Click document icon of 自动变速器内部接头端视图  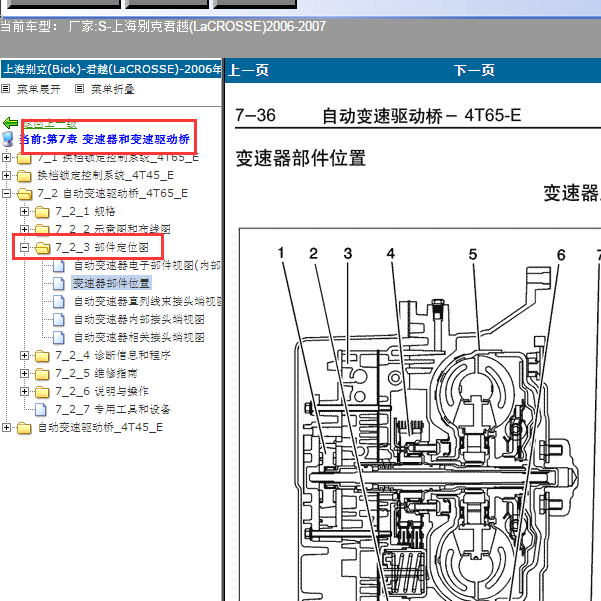(x=59, y=320)
